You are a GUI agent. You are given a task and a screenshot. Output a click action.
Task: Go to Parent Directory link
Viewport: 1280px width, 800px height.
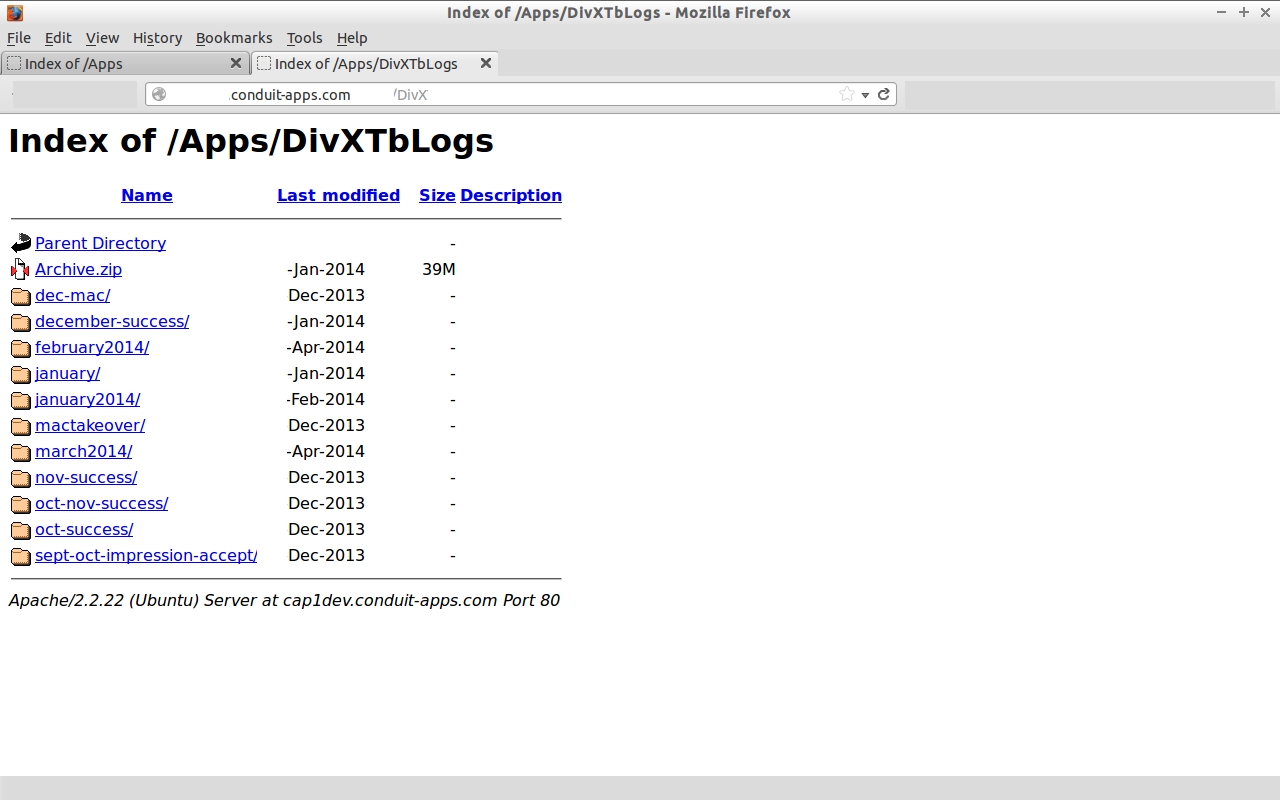click(x=100, y=243)
